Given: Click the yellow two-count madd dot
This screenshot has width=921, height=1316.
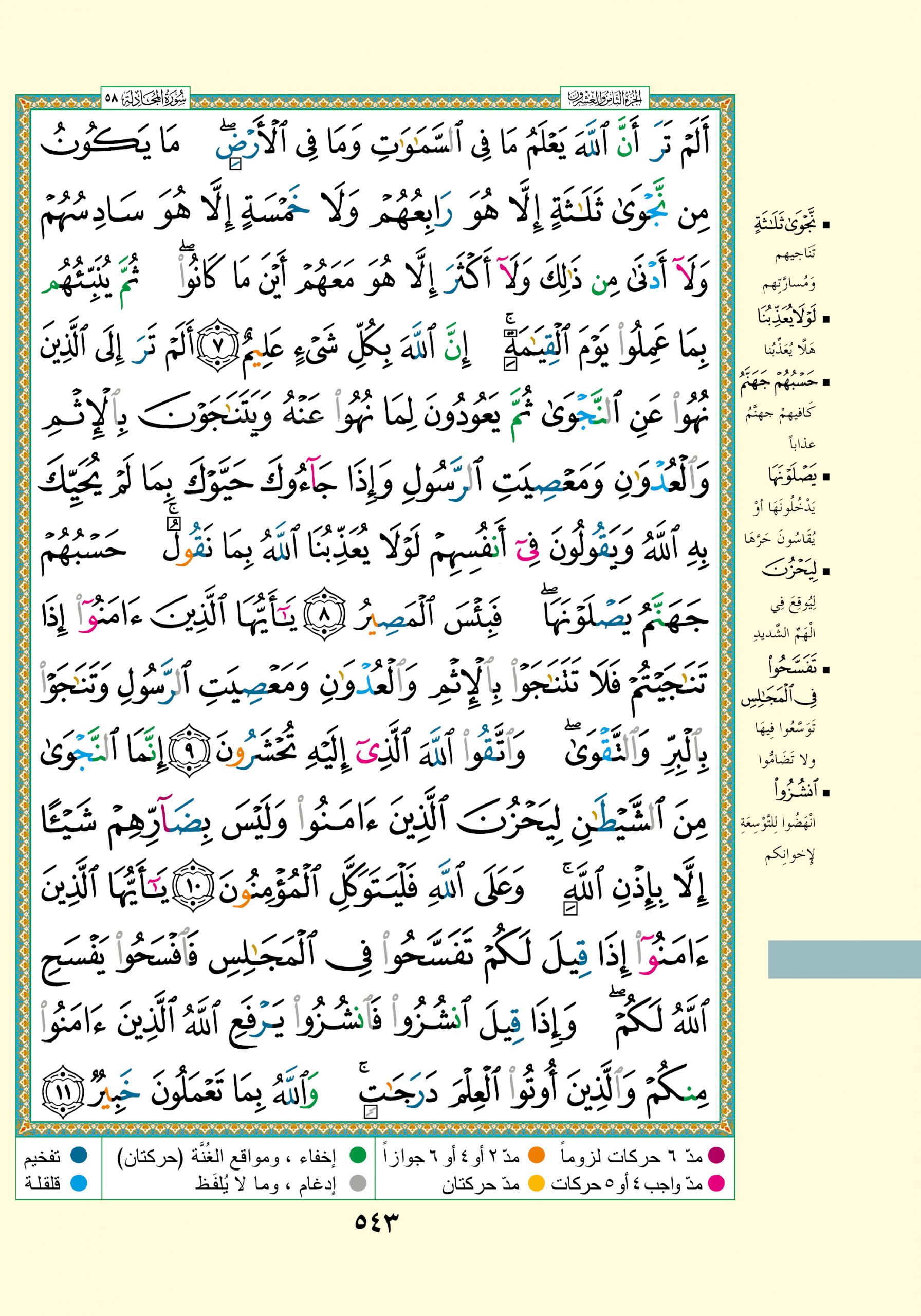Looking at the screenshot, I should coord(536,1183).
